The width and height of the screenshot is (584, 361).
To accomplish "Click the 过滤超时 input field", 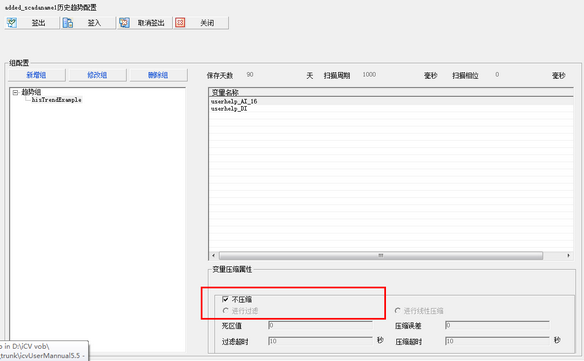I will coord(320,341).
